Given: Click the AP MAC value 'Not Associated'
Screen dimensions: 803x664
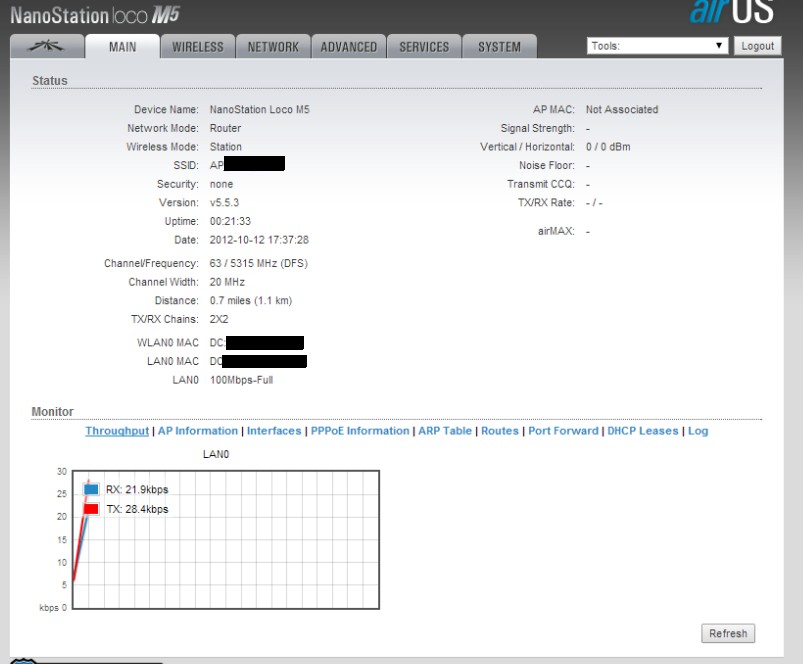Looking at the screenshot, I should click(x=622, y=110).
